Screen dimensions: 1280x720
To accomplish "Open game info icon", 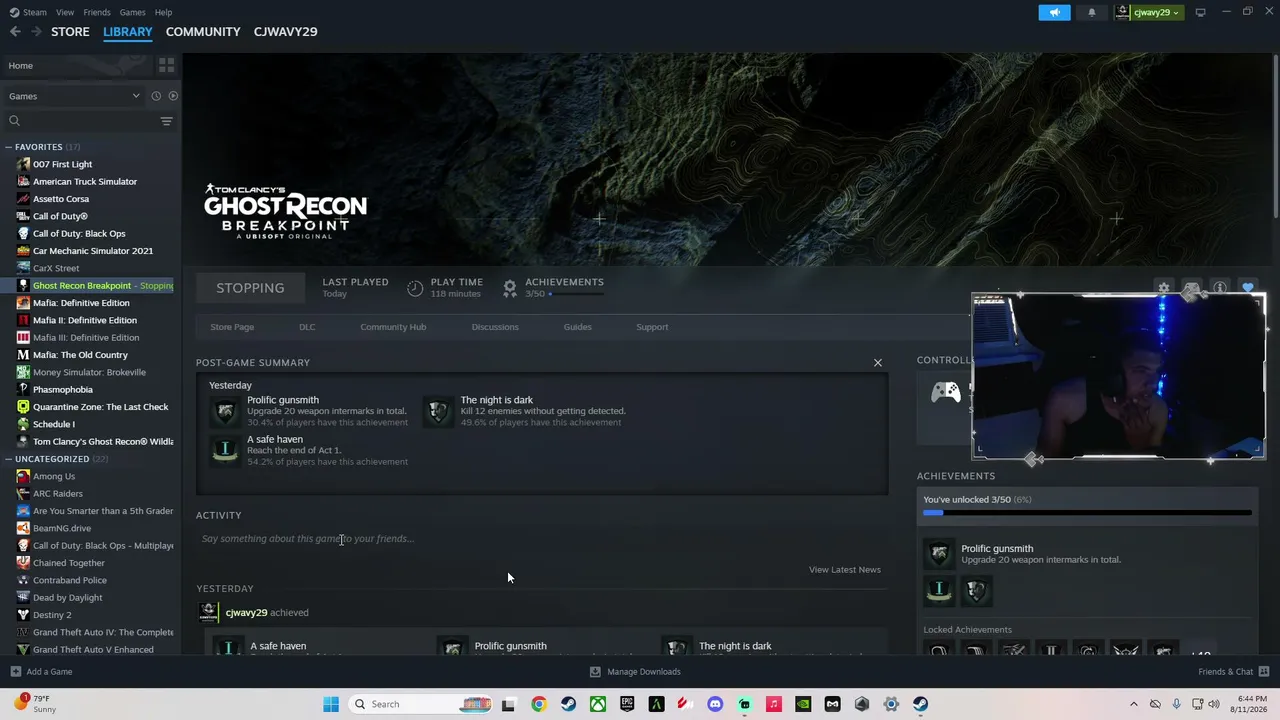I will [1220, 288].
